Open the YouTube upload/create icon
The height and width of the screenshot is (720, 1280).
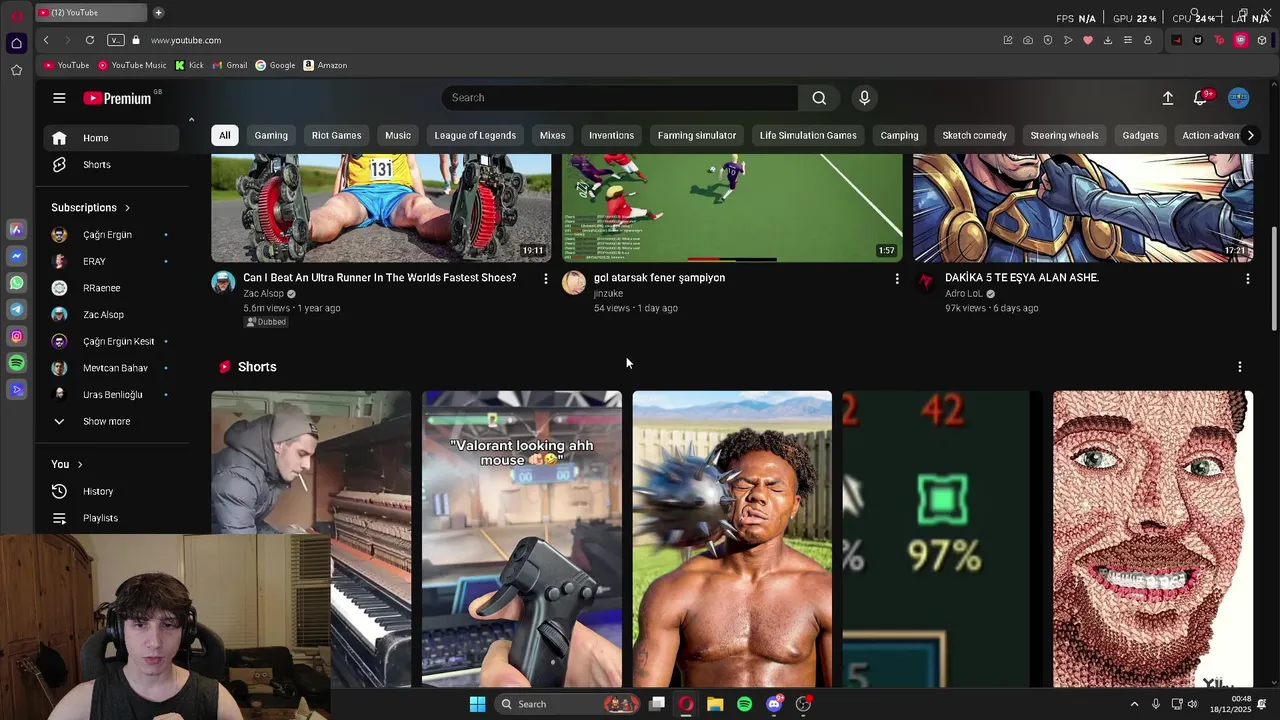(1167, 98)
